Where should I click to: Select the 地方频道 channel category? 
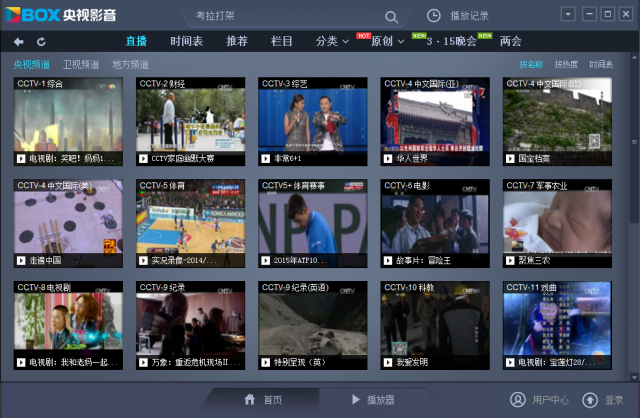130,64
